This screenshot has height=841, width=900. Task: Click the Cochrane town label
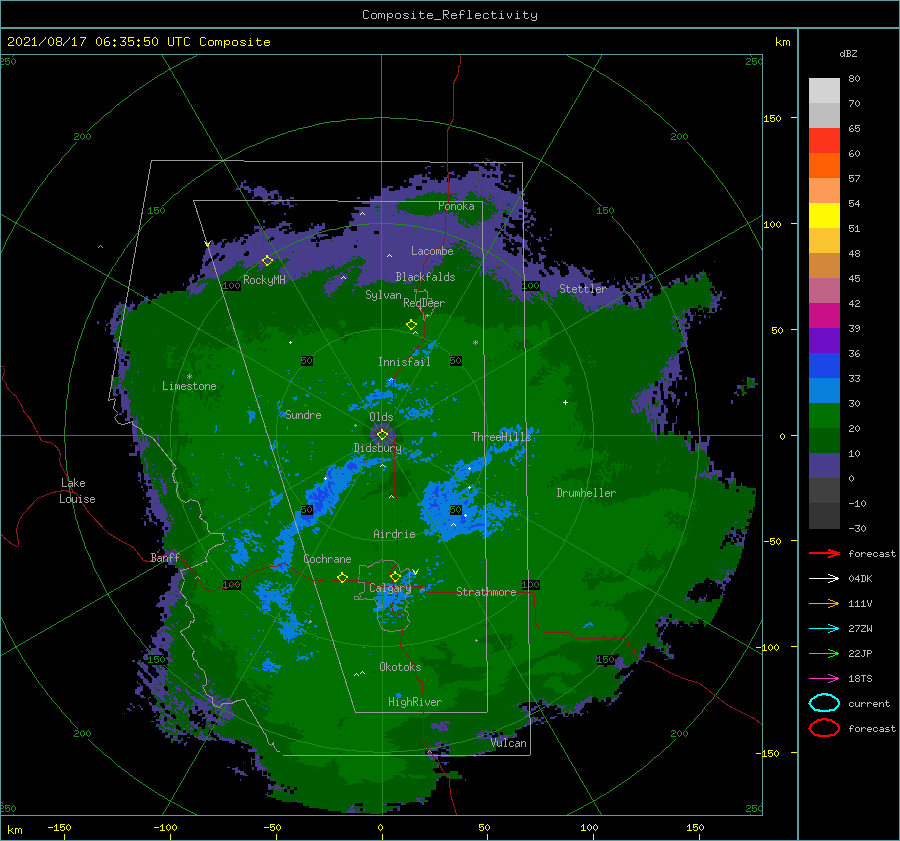click(327, 559)
